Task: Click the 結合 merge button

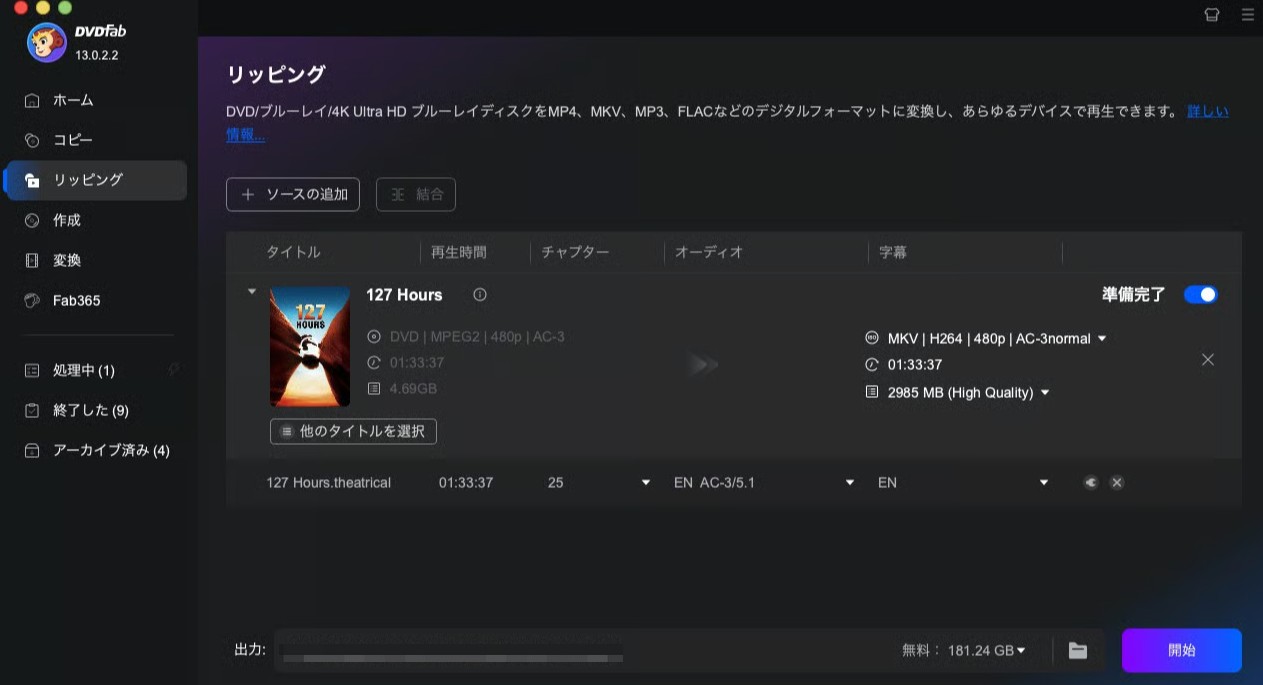Action: (x=416, y=194)
